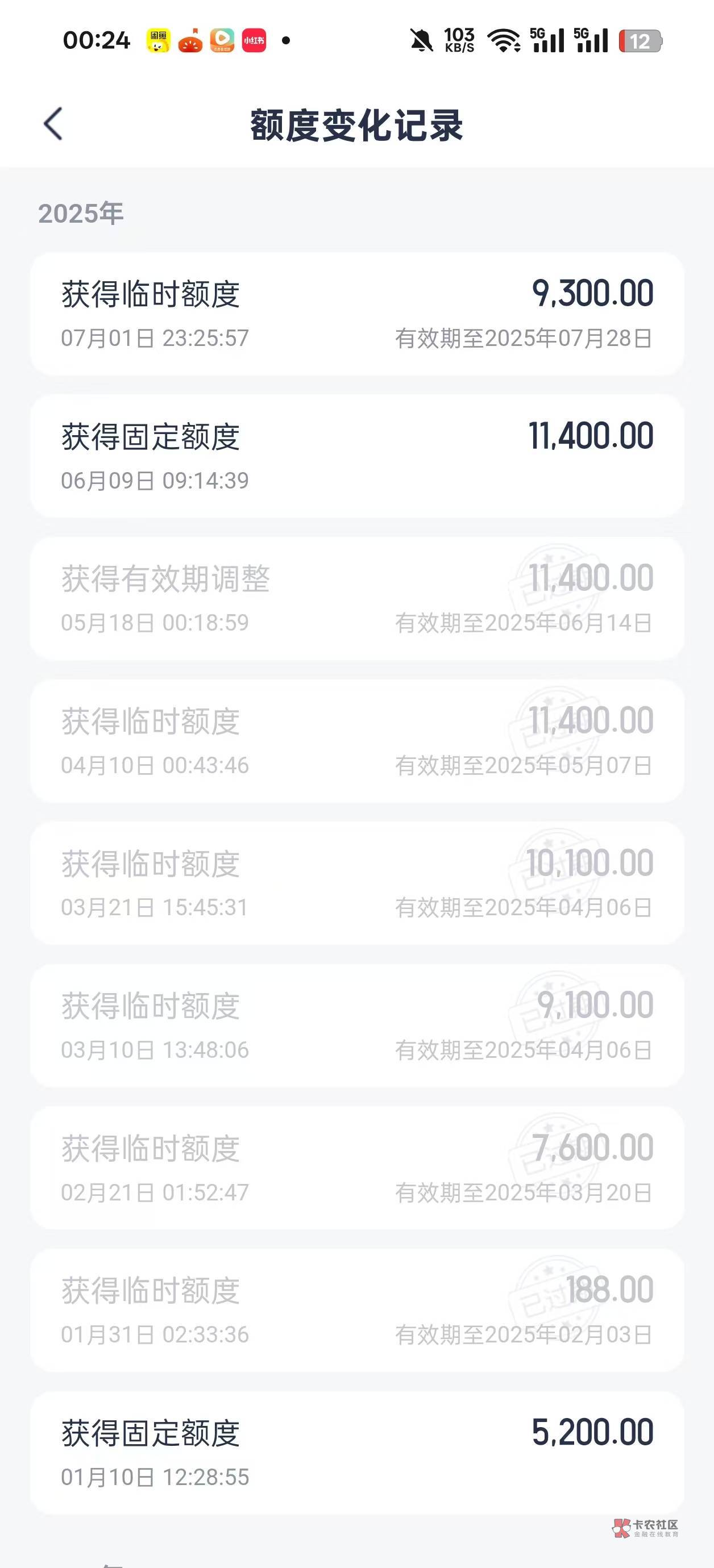The image size is (714, 1568).
Task: Tap the 额度变化记录 page title
Action: (357, 126)
